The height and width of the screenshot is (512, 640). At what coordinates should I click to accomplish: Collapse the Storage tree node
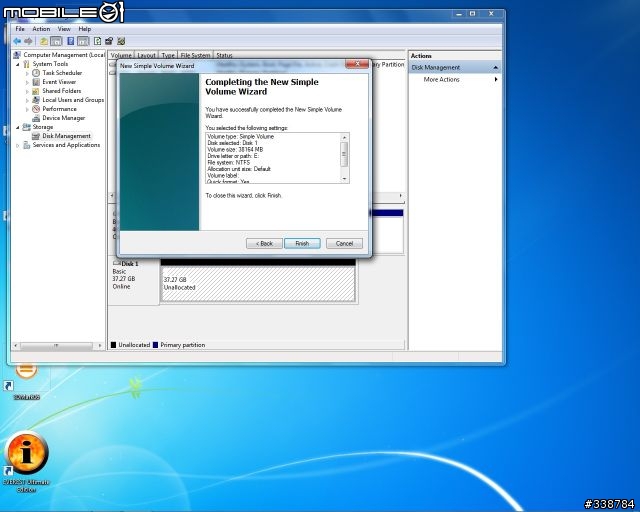(x=18, y=127)
